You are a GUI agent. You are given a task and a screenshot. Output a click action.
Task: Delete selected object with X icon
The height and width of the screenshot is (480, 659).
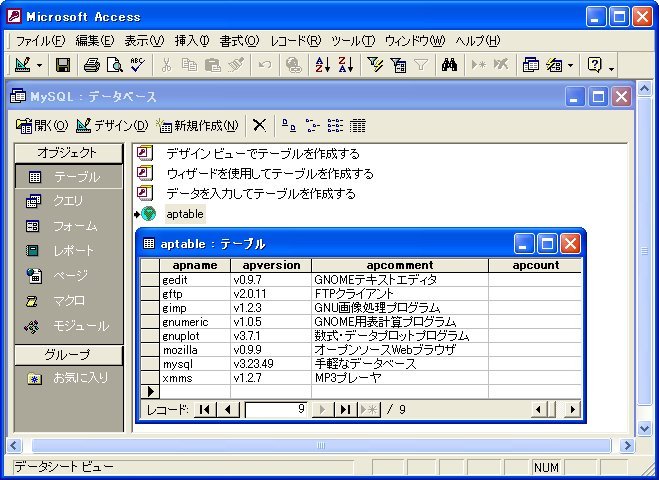(x=259, y=125)
